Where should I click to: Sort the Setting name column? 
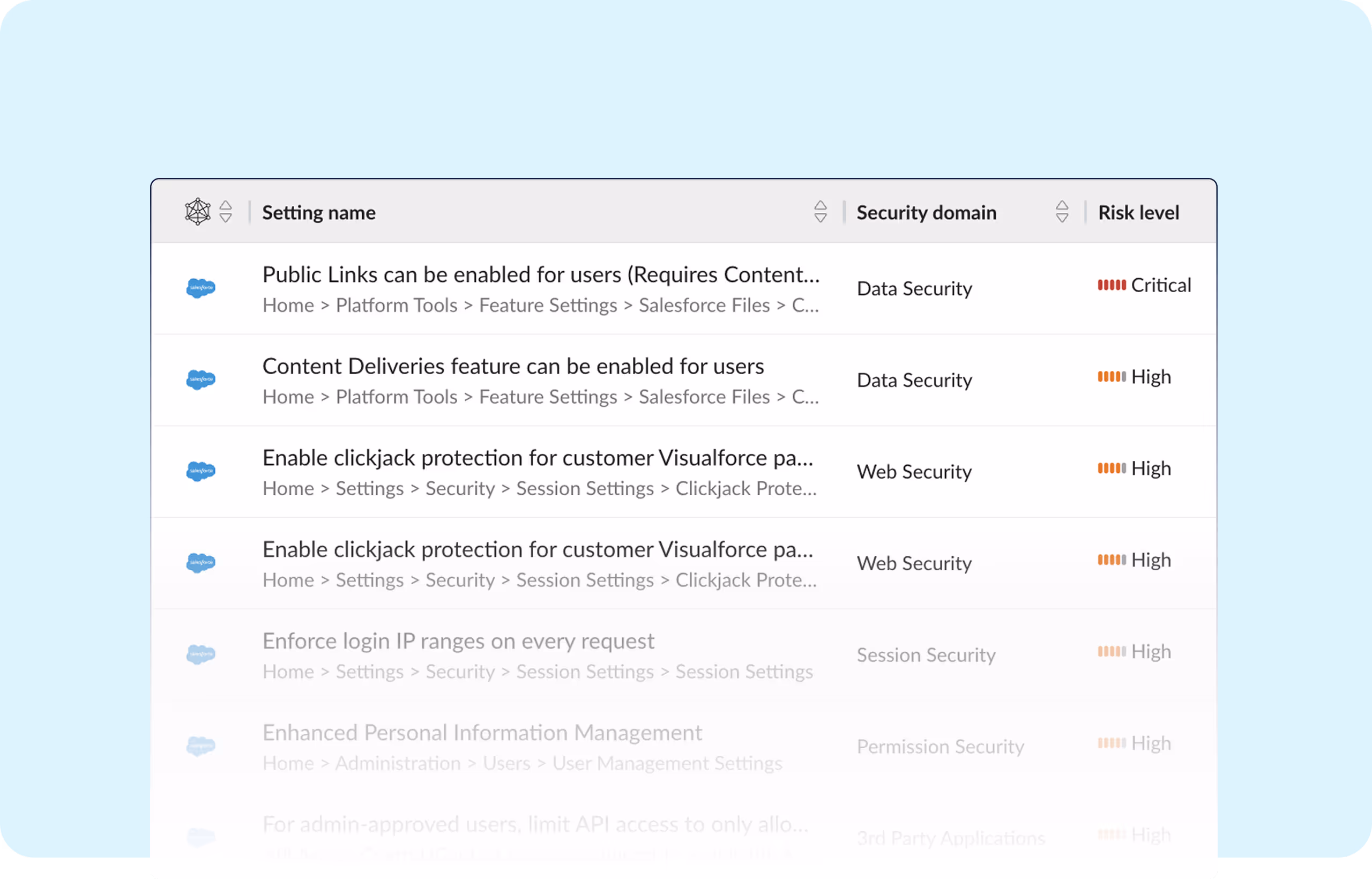[820, 212]
